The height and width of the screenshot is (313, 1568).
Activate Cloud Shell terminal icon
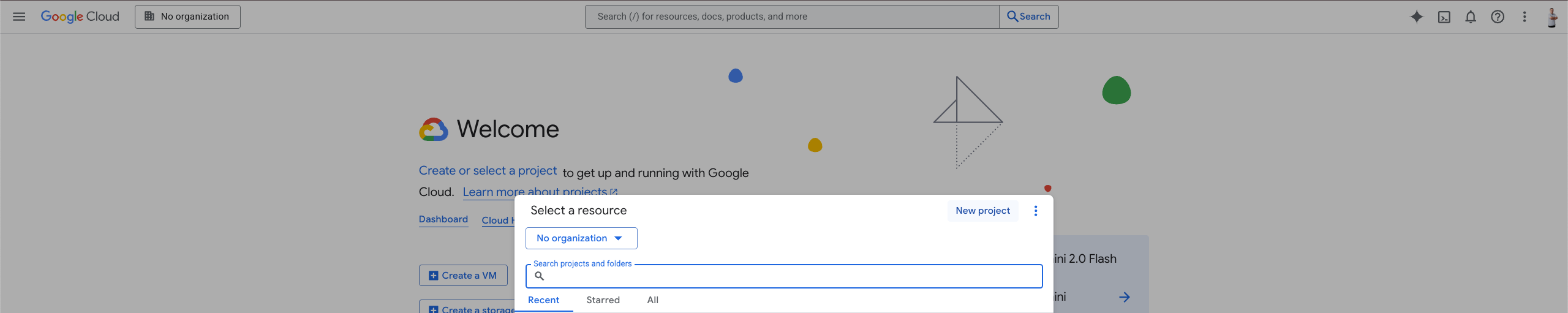click(1444, 17)
